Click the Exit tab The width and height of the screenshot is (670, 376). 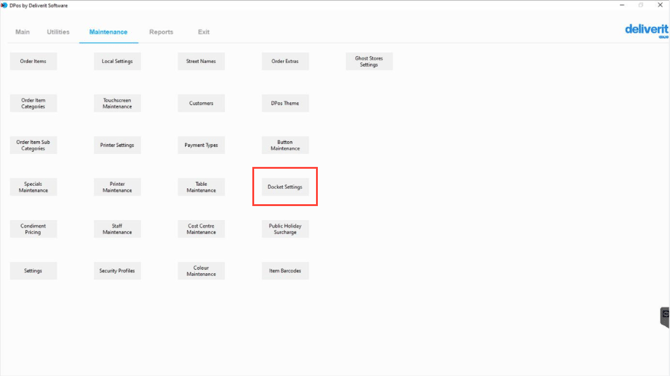pyautogui.click(x=203, y=32)
